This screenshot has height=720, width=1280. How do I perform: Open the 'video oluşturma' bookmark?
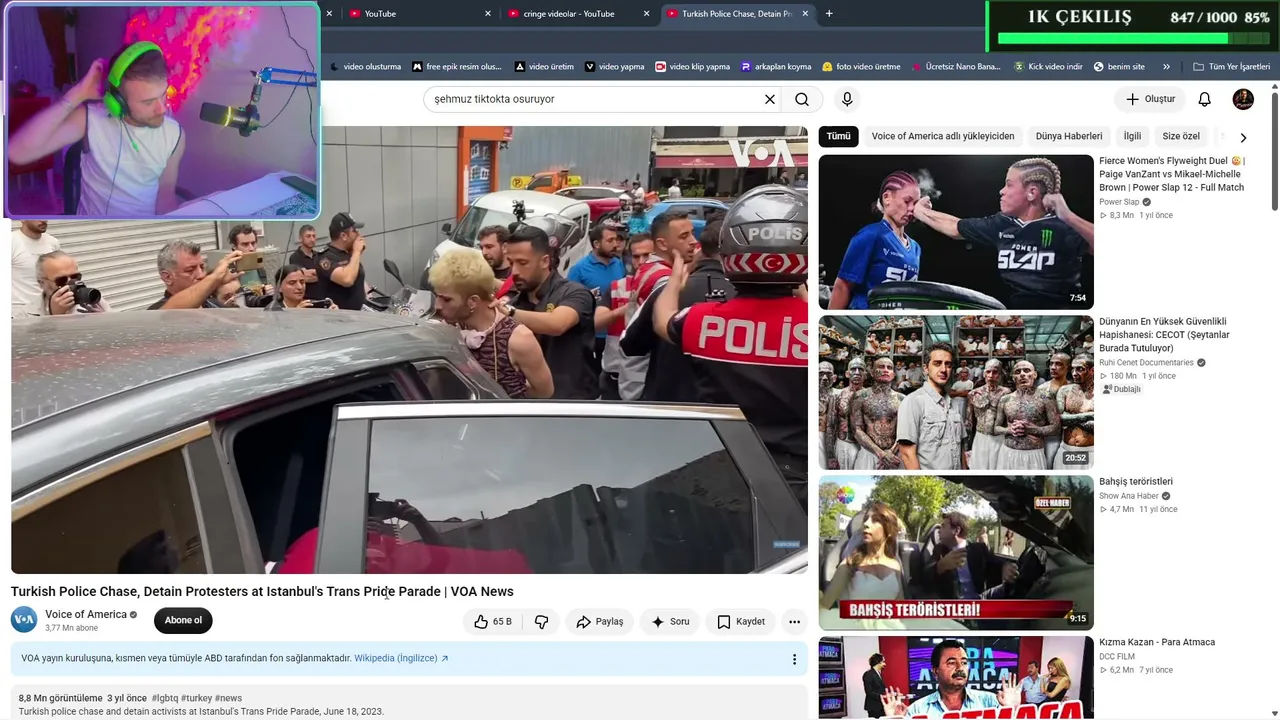[366, 67]
